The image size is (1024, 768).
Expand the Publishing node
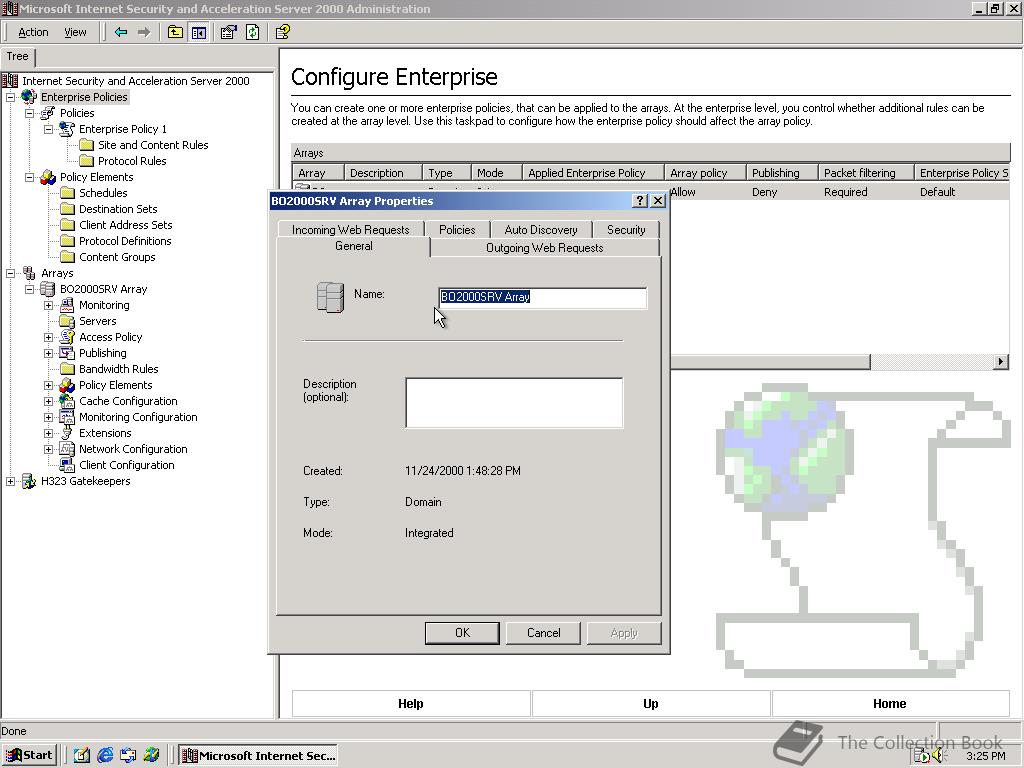[x=48, y=353]
